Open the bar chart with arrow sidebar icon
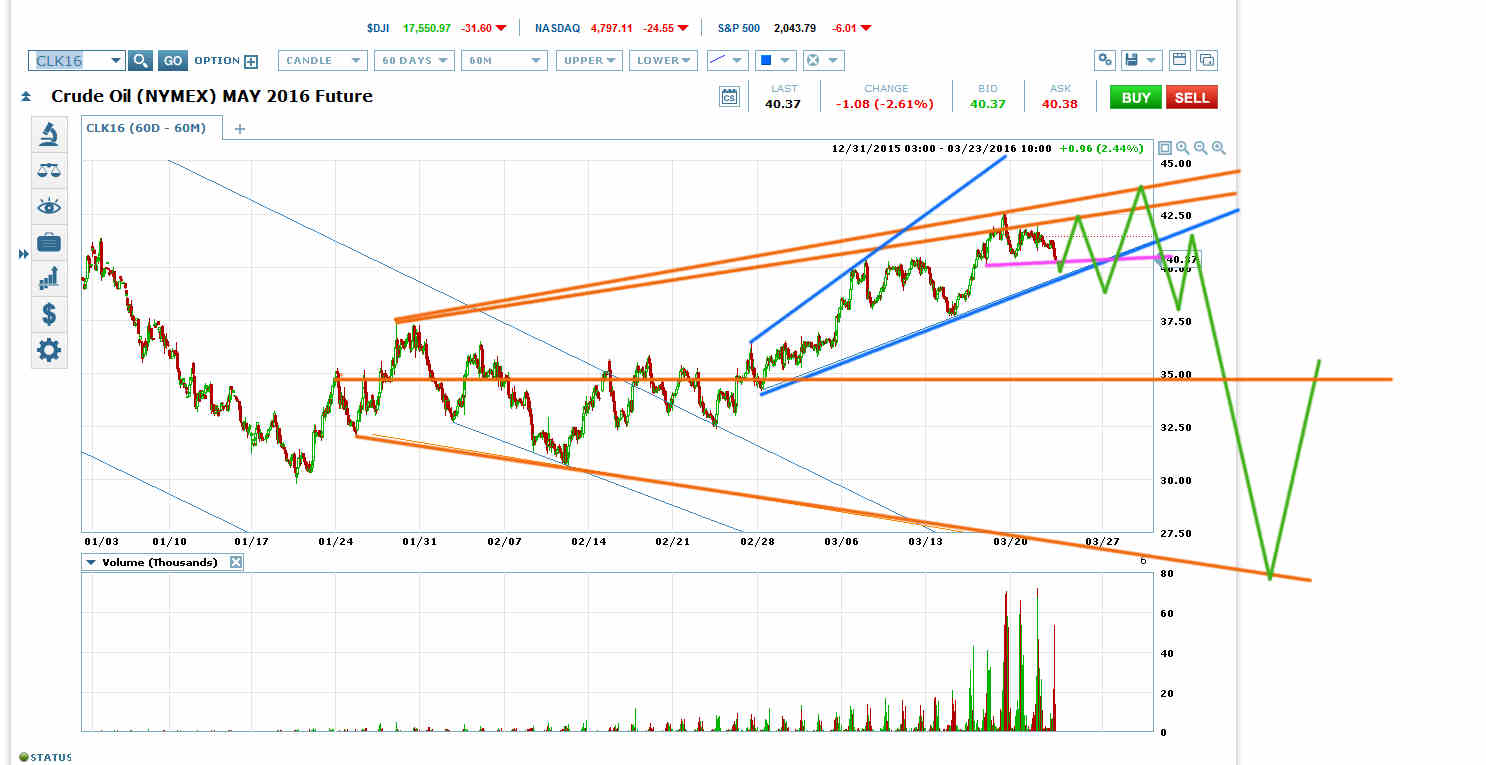The height and width of the screenshot is (765, 1486). tap(49, 279)
